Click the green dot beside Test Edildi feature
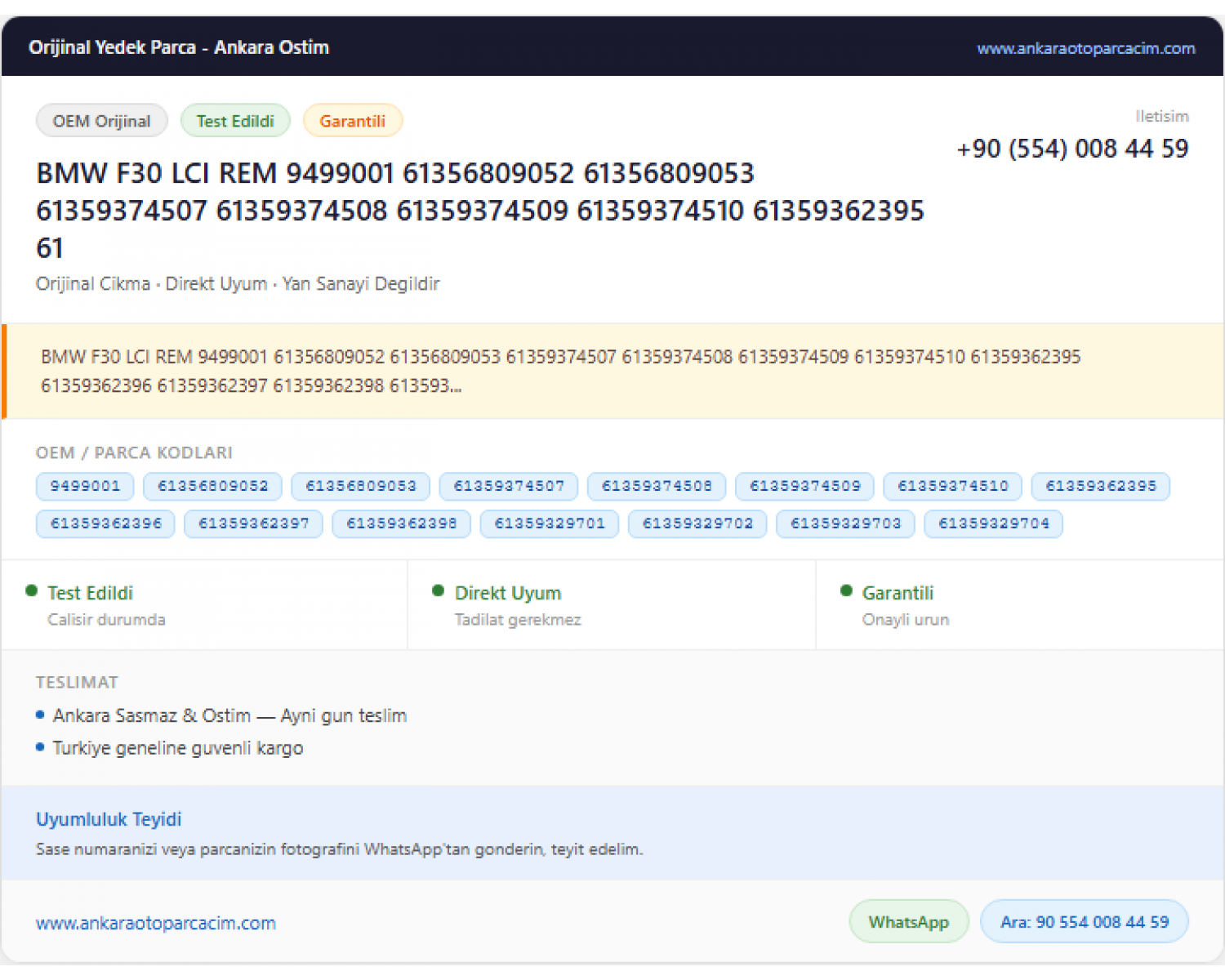Viewport: 1225px width, 980px height. (x=32, y=590)
